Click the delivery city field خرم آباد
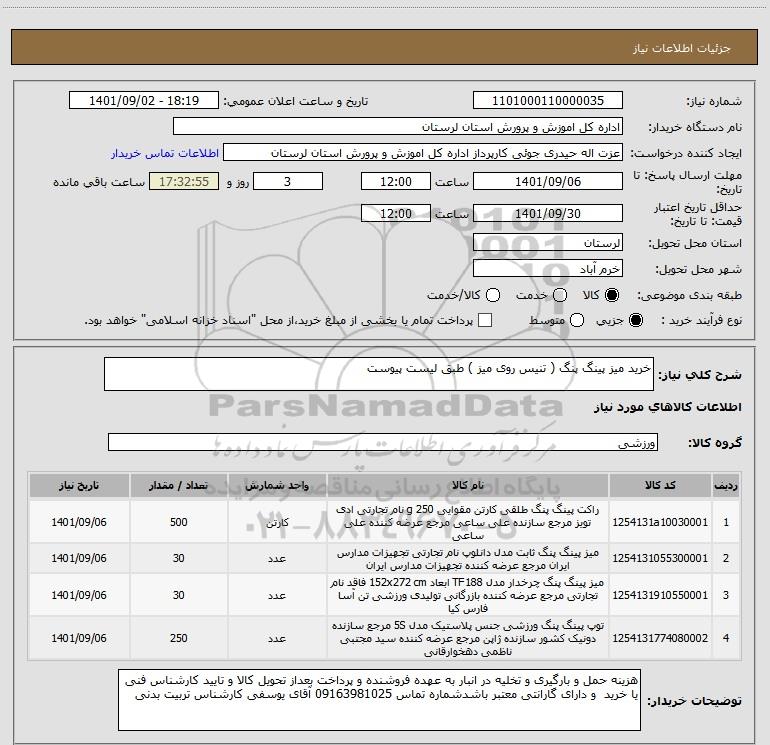Image resolution: width=770 pixels, height=745 pixels. point(548,268)
